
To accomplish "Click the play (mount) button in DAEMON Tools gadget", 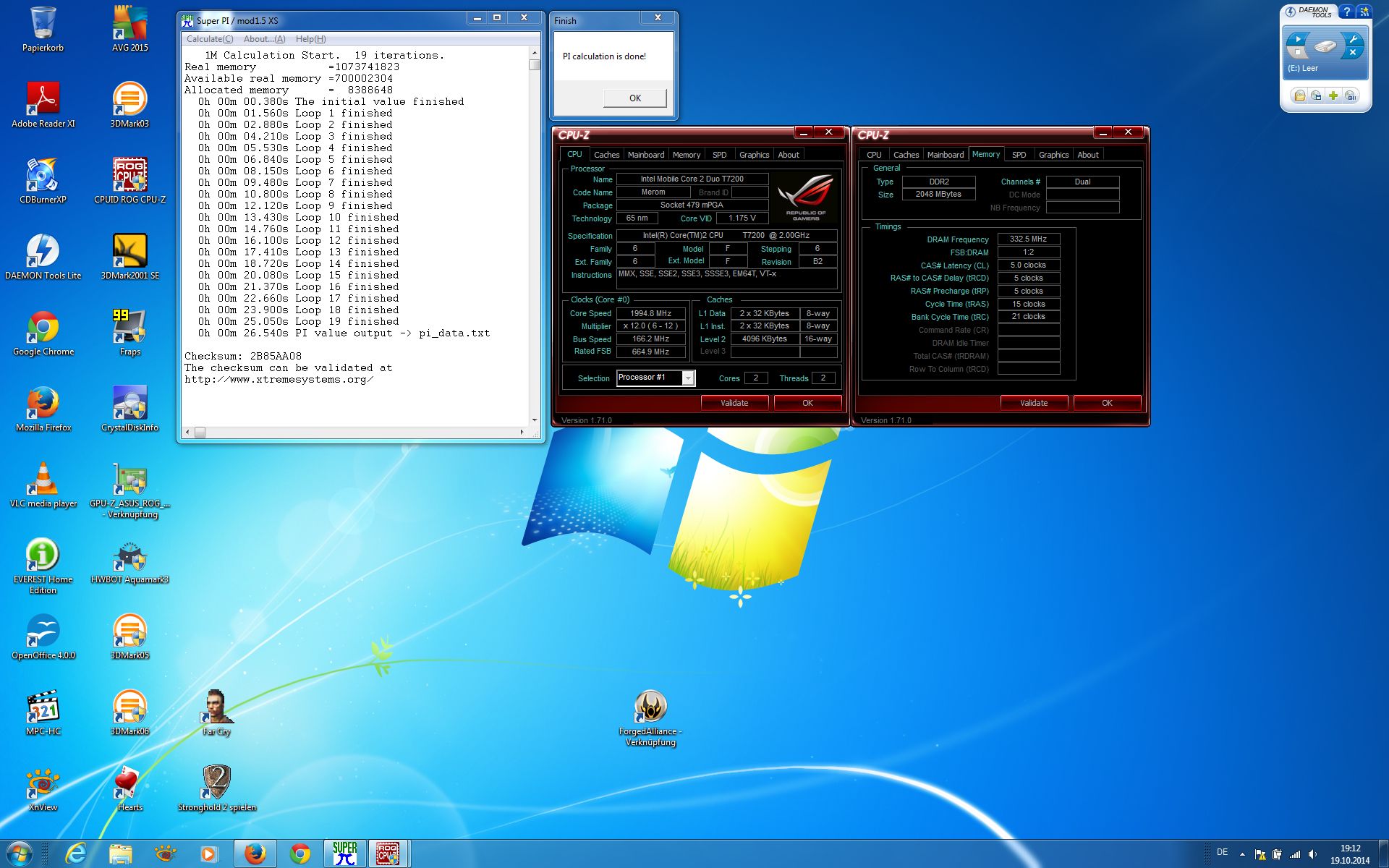I will (1298, 39).
